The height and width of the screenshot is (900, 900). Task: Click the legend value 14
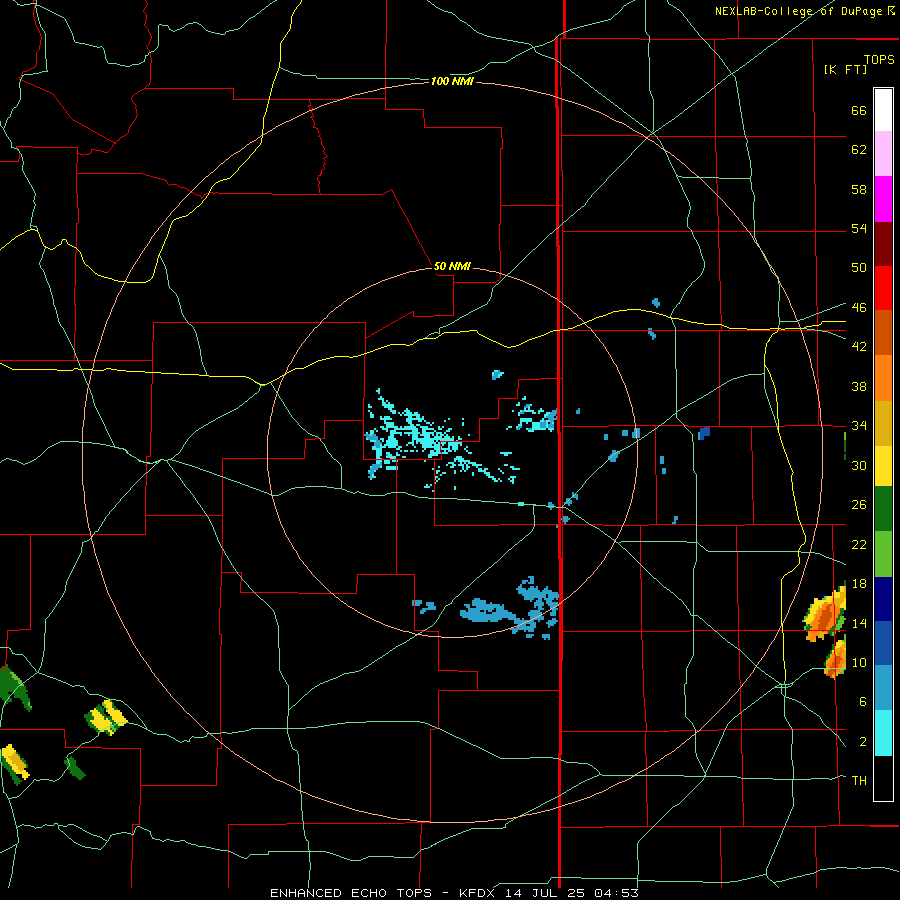click(859, 623)
